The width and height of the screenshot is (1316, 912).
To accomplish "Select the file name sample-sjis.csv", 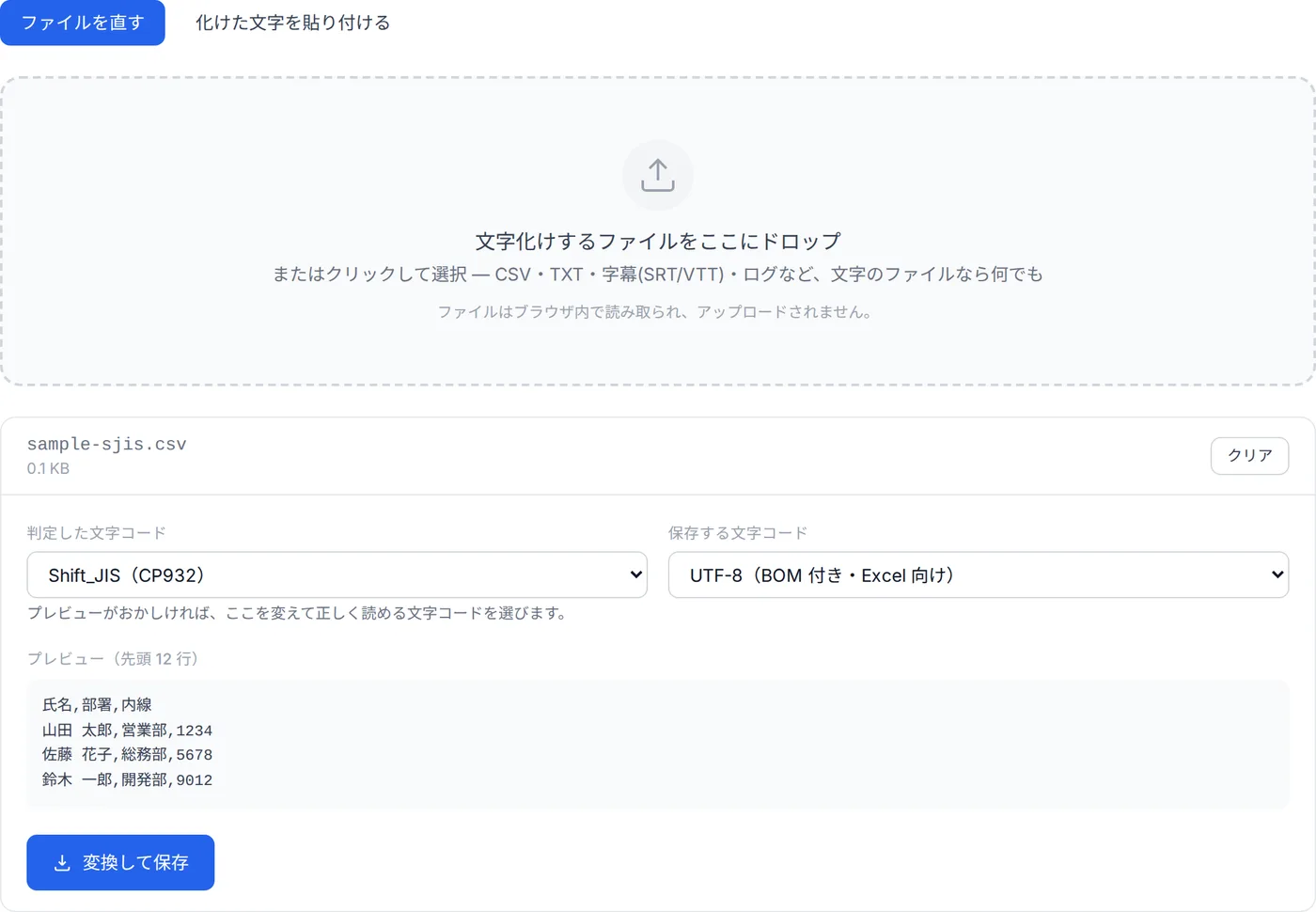I will [107, 444].
